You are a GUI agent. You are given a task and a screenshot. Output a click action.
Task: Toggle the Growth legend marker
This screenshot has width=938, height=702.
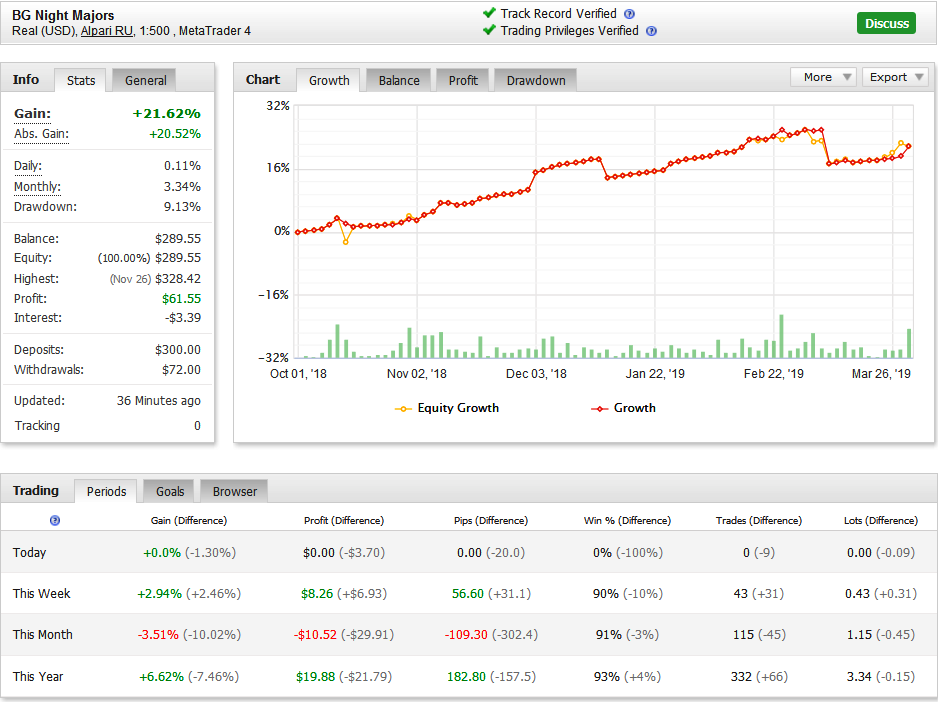599,409
